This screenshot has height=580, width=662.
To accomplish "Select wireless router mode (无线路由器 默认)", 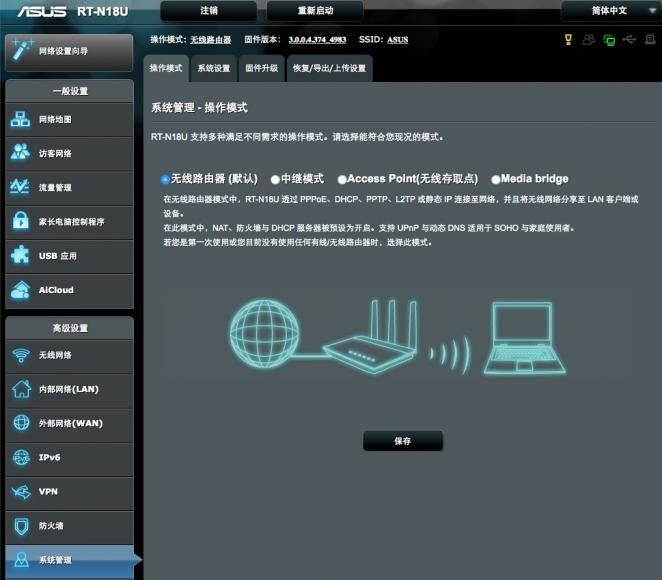I will (165, 180).
